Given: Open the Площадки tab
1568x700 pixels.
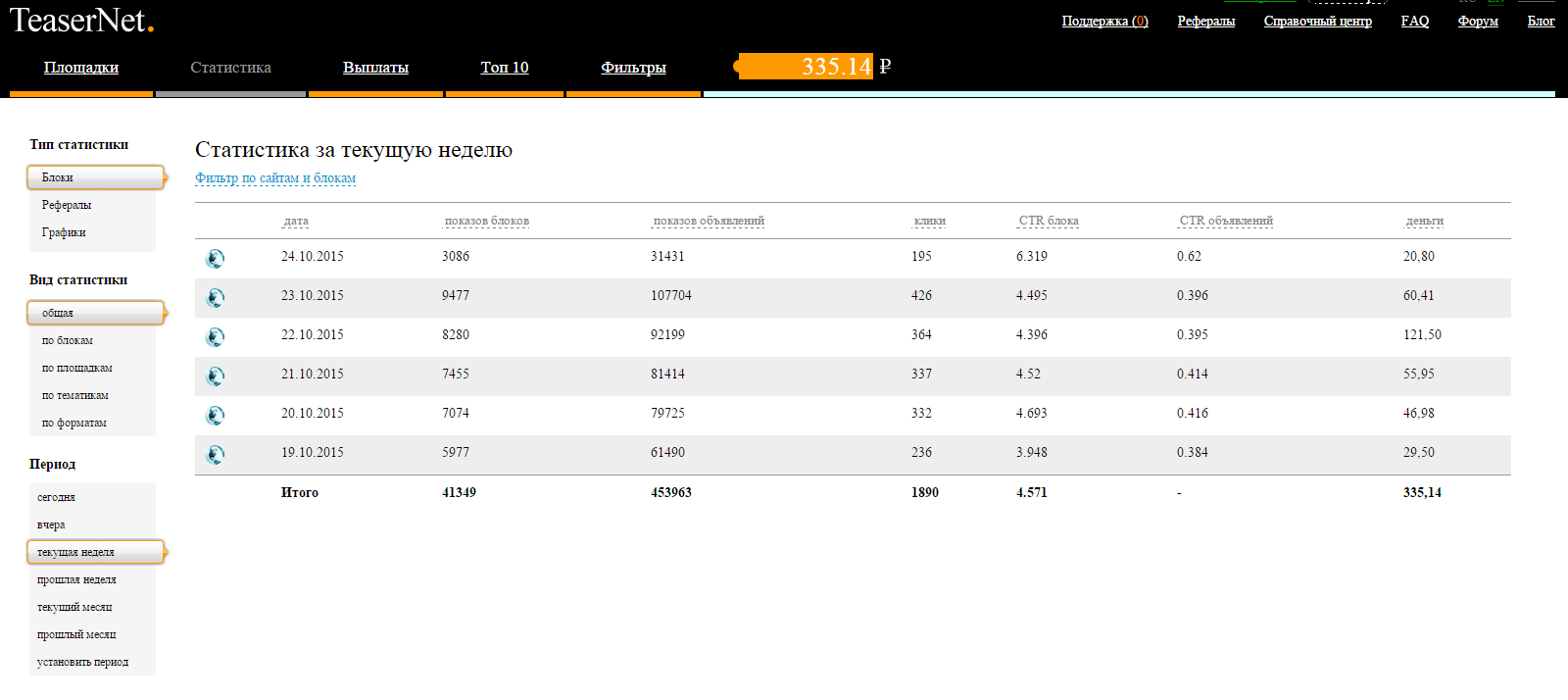Looking at the screenshot, I should pos(81,68).
